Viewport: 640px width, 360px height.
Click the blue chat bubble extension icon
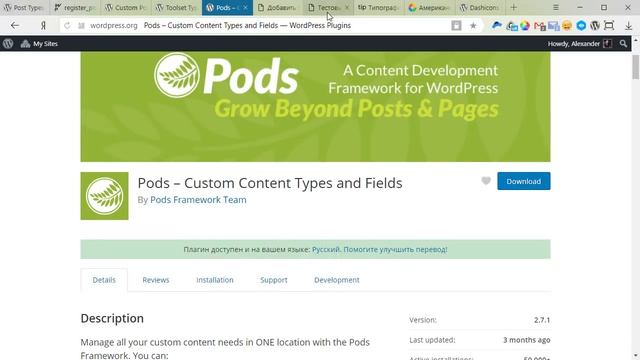[581, 25]
